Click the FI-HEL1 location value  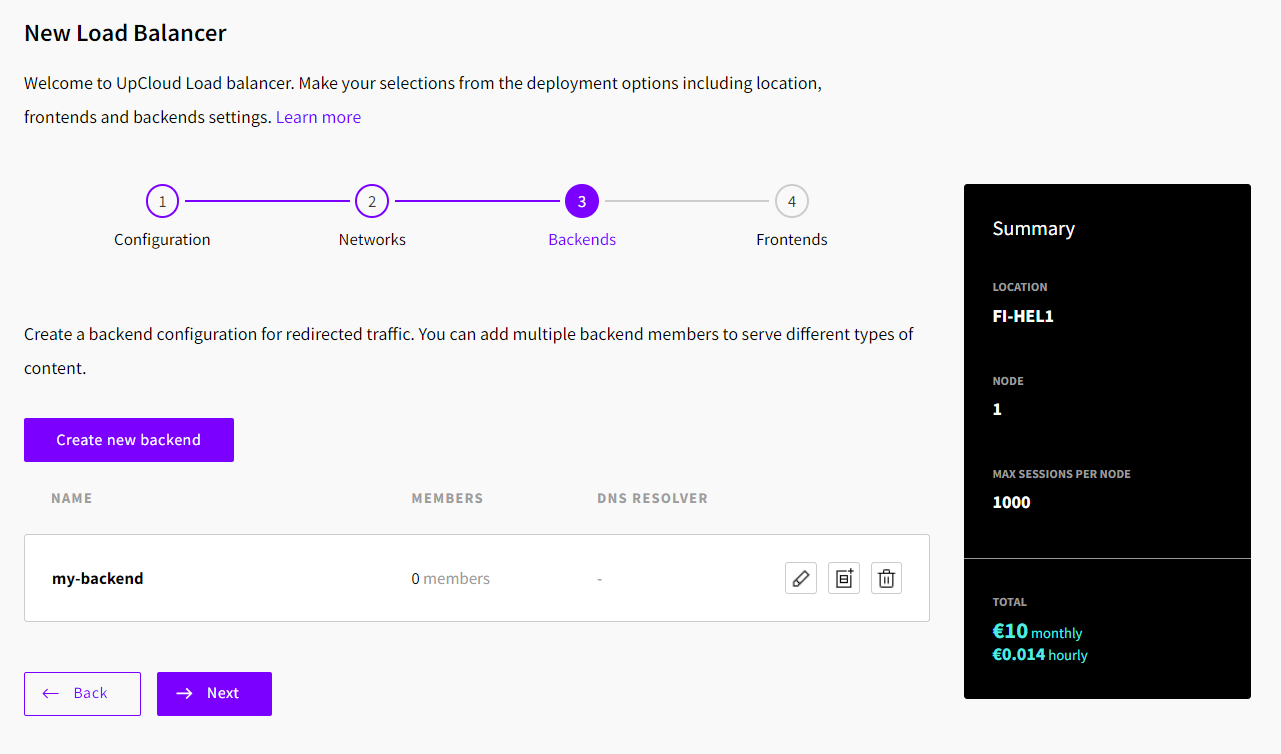1023,316
